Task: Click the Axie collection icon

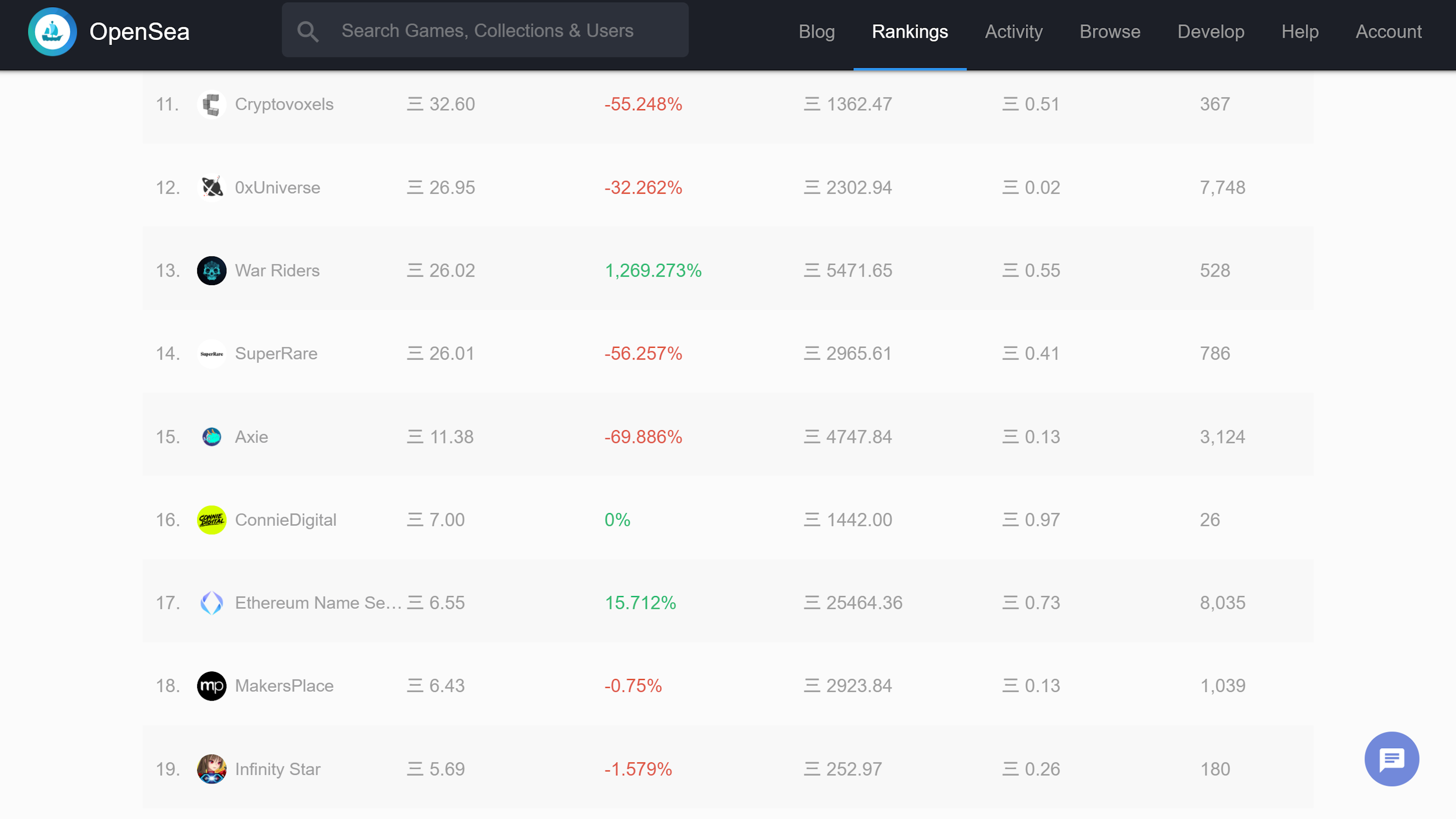Action: (x=211, y=437)
